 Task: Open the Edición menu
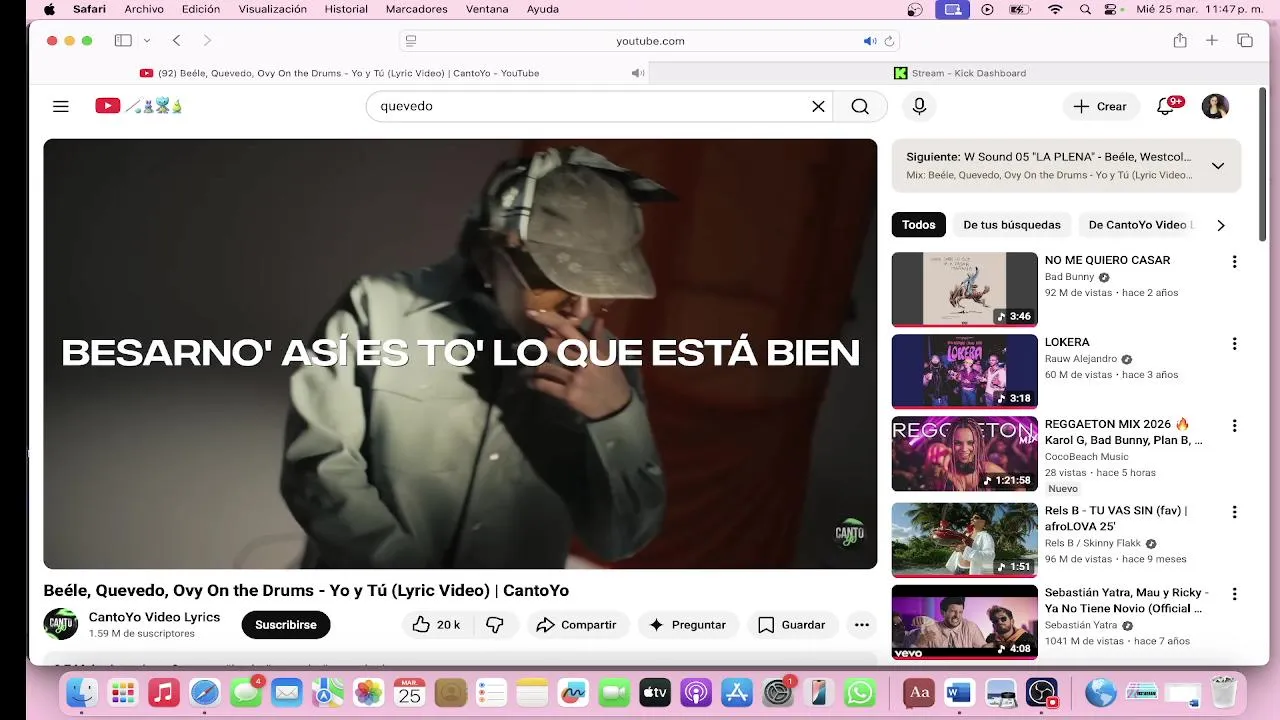tap(201, 9)
